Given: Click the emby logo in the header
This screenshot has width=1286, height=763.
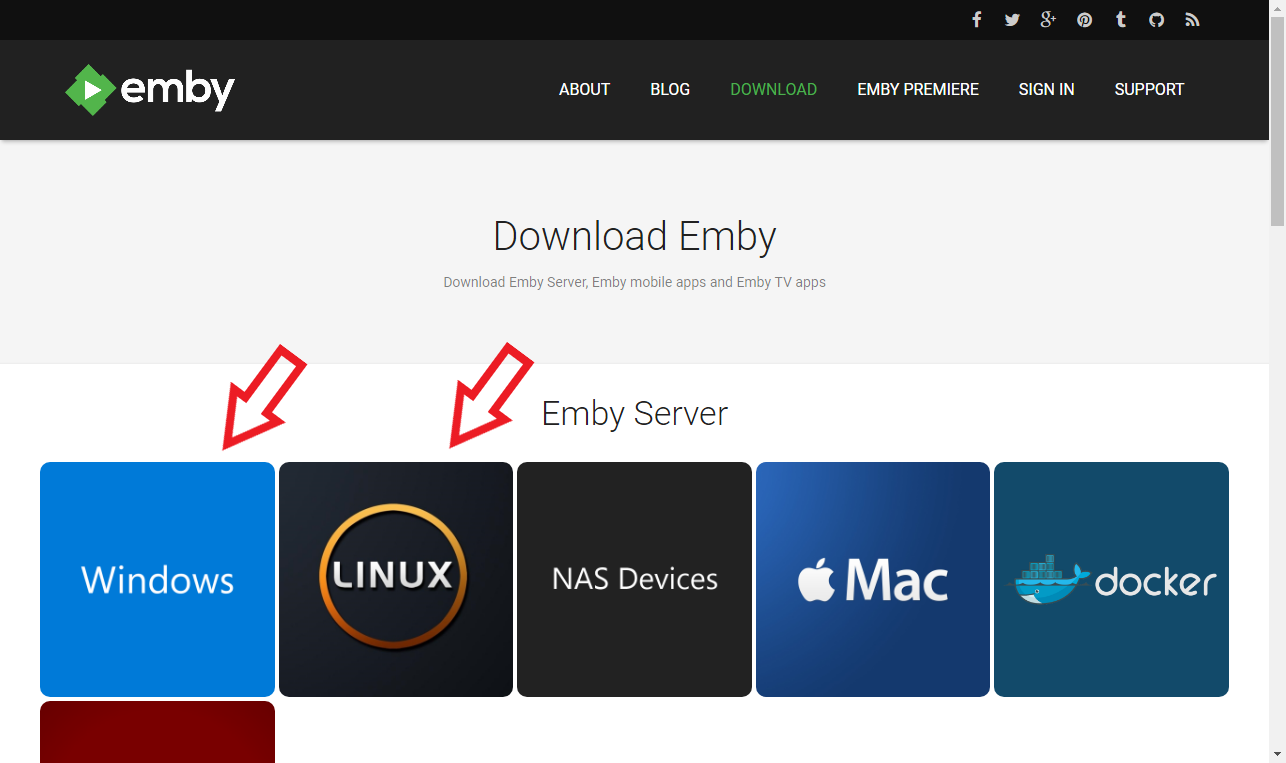Looking at the screenshot, I should [150, 90].
